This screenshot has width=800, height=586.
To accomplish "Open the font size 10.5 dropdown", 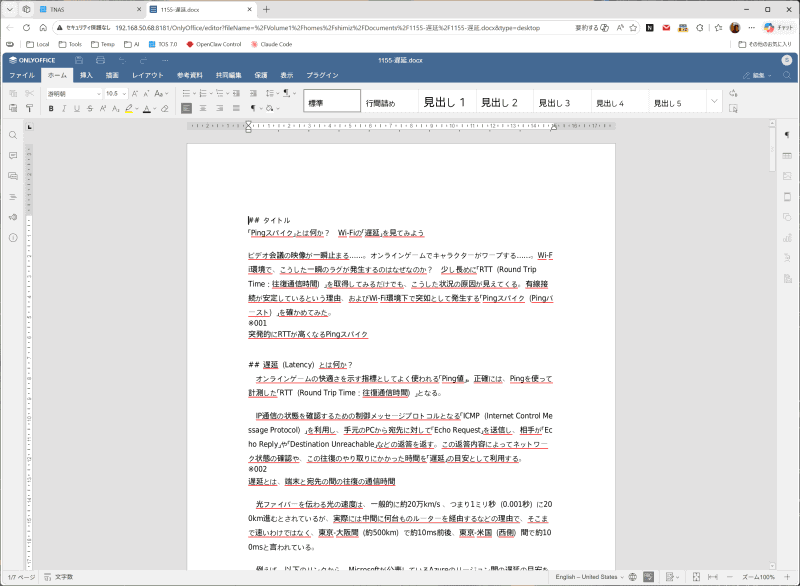I will [x=124, y=94].
